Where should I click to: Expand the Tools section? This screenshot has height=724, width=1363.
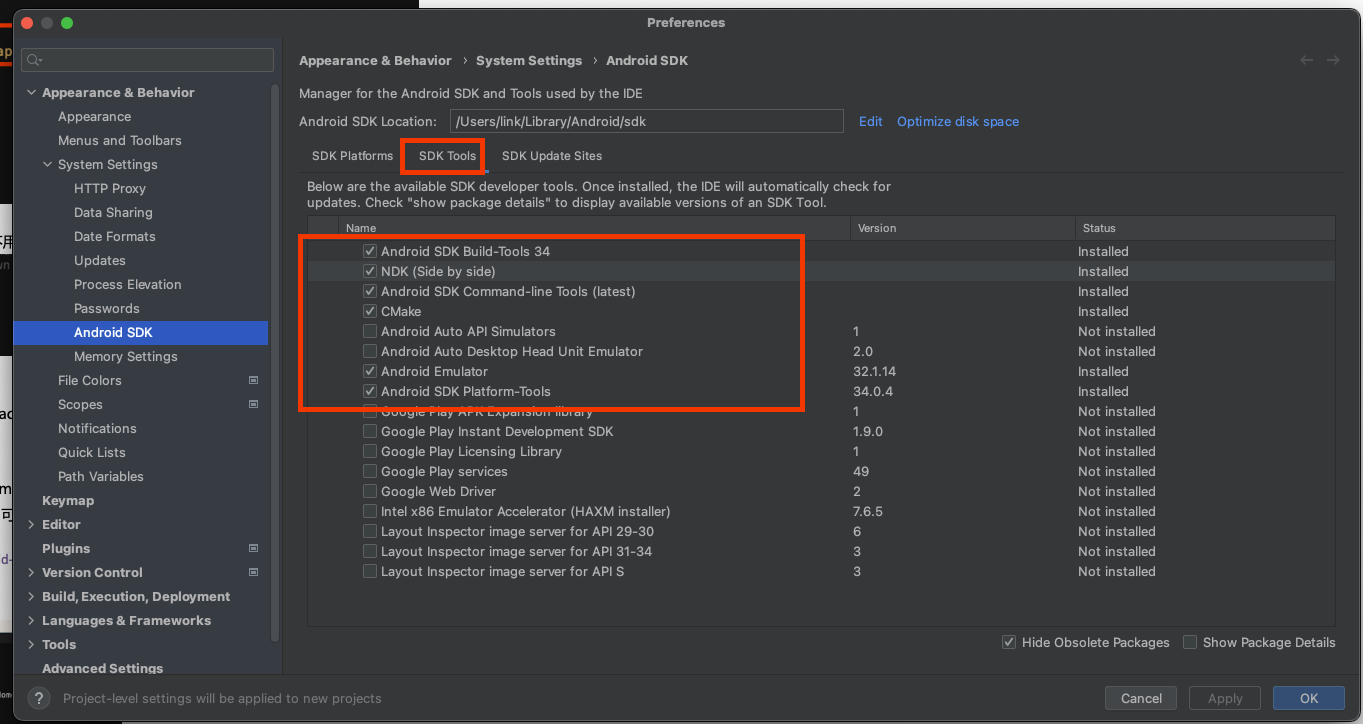pos(32,644)
